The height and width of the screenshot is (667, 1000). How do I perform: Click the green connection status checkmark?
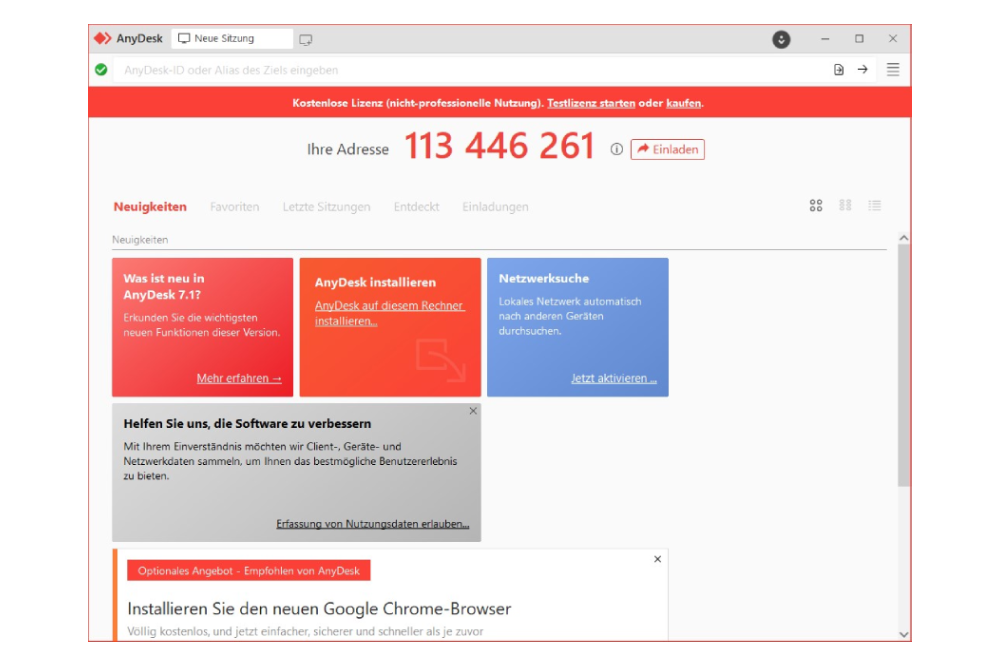pyautogui.click(x=101, y=70)
